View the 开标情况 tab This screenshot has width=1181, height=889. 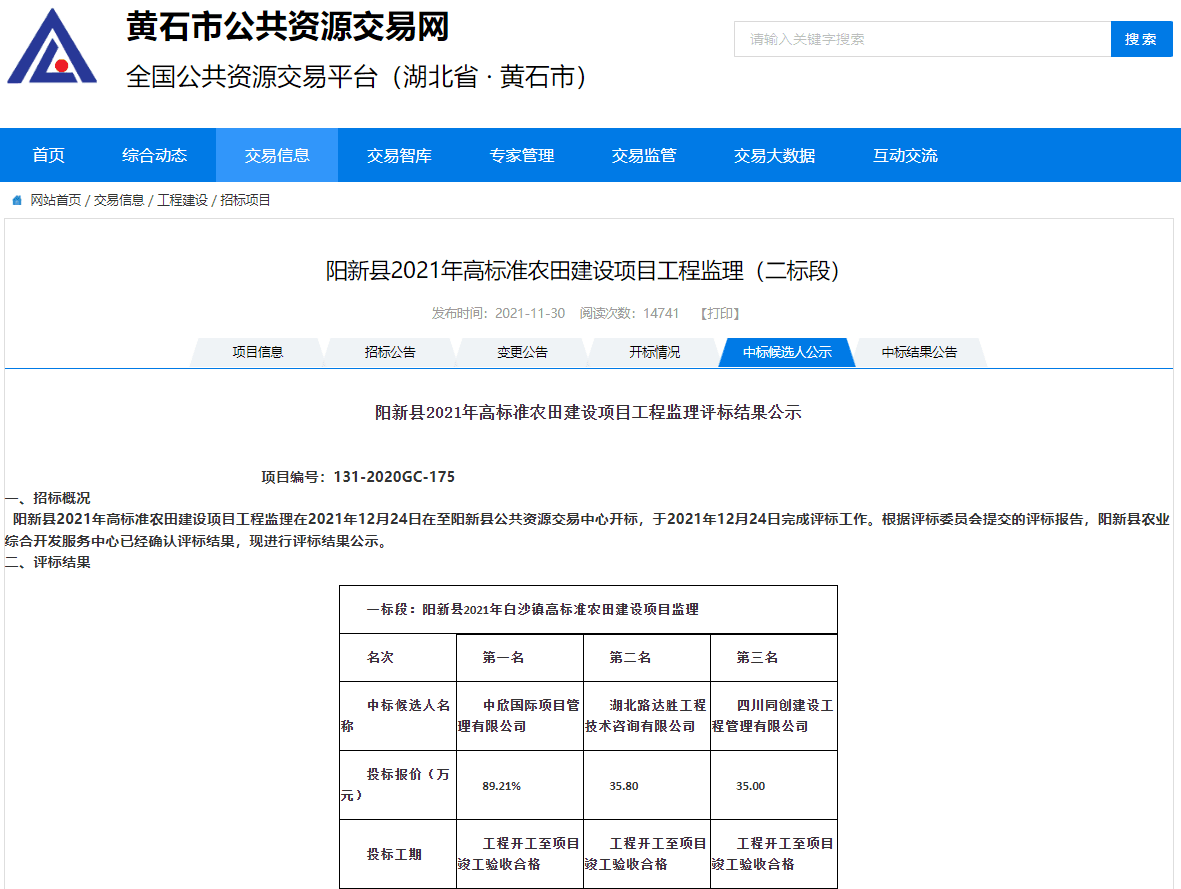[654, 352]
